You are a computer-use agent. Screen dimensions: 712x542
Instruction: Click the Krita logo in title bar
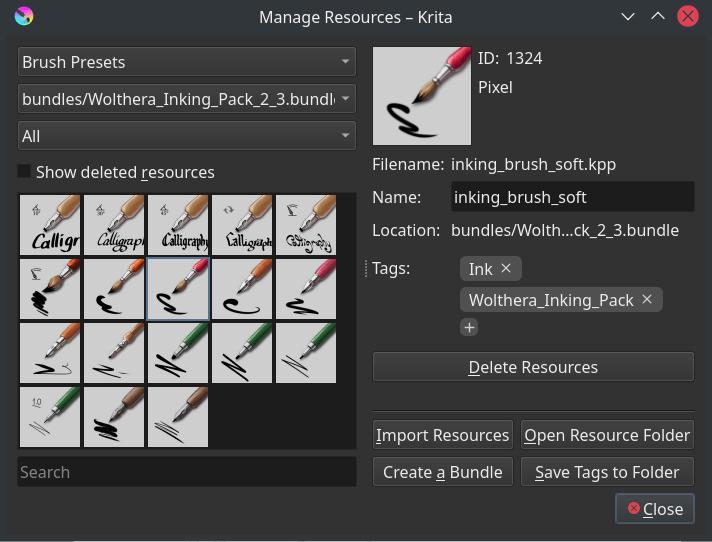pos(24,16)
